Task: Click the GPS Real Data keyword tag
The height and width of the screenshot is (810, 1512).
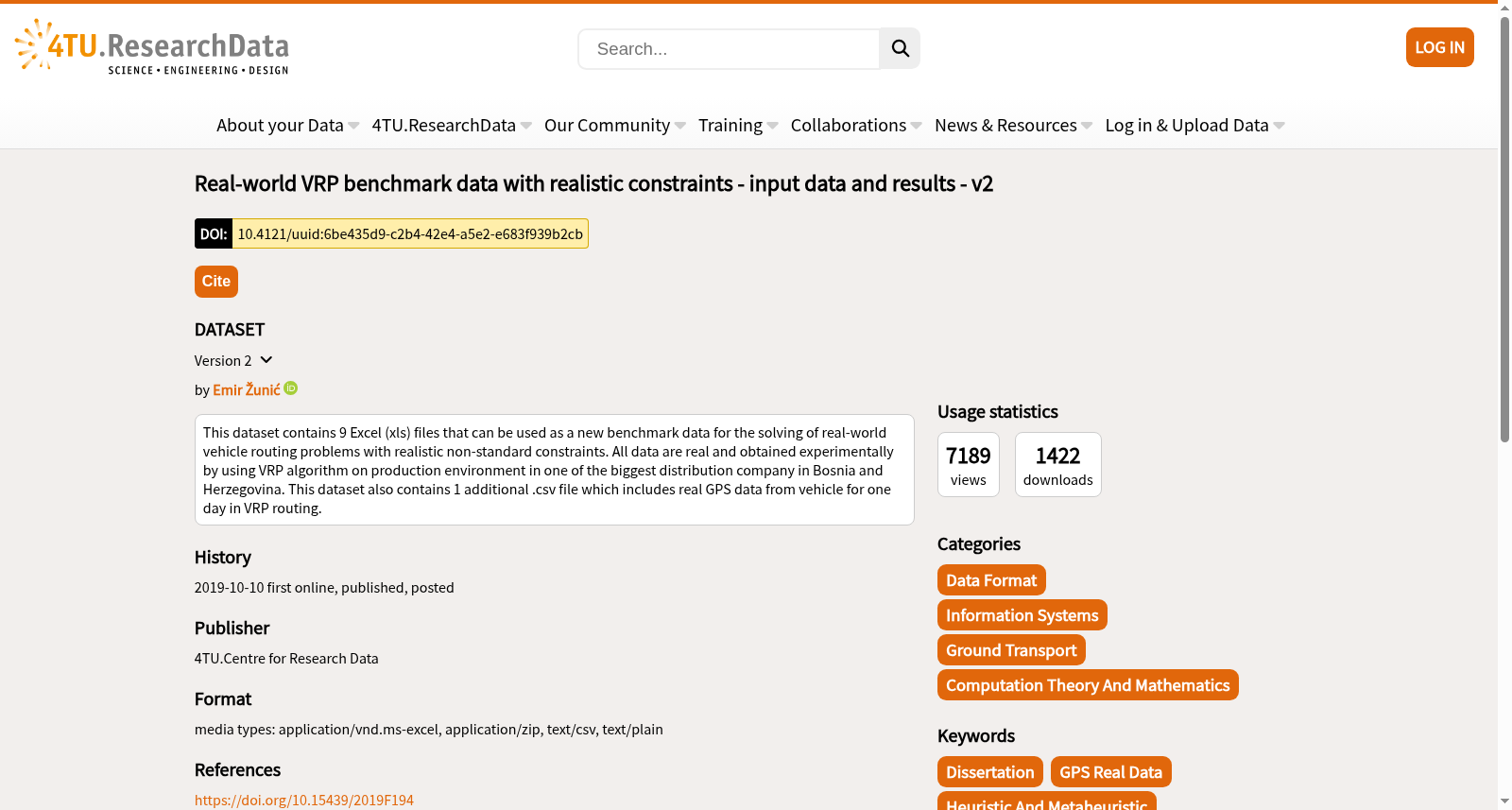Action: click(1110, 772)
